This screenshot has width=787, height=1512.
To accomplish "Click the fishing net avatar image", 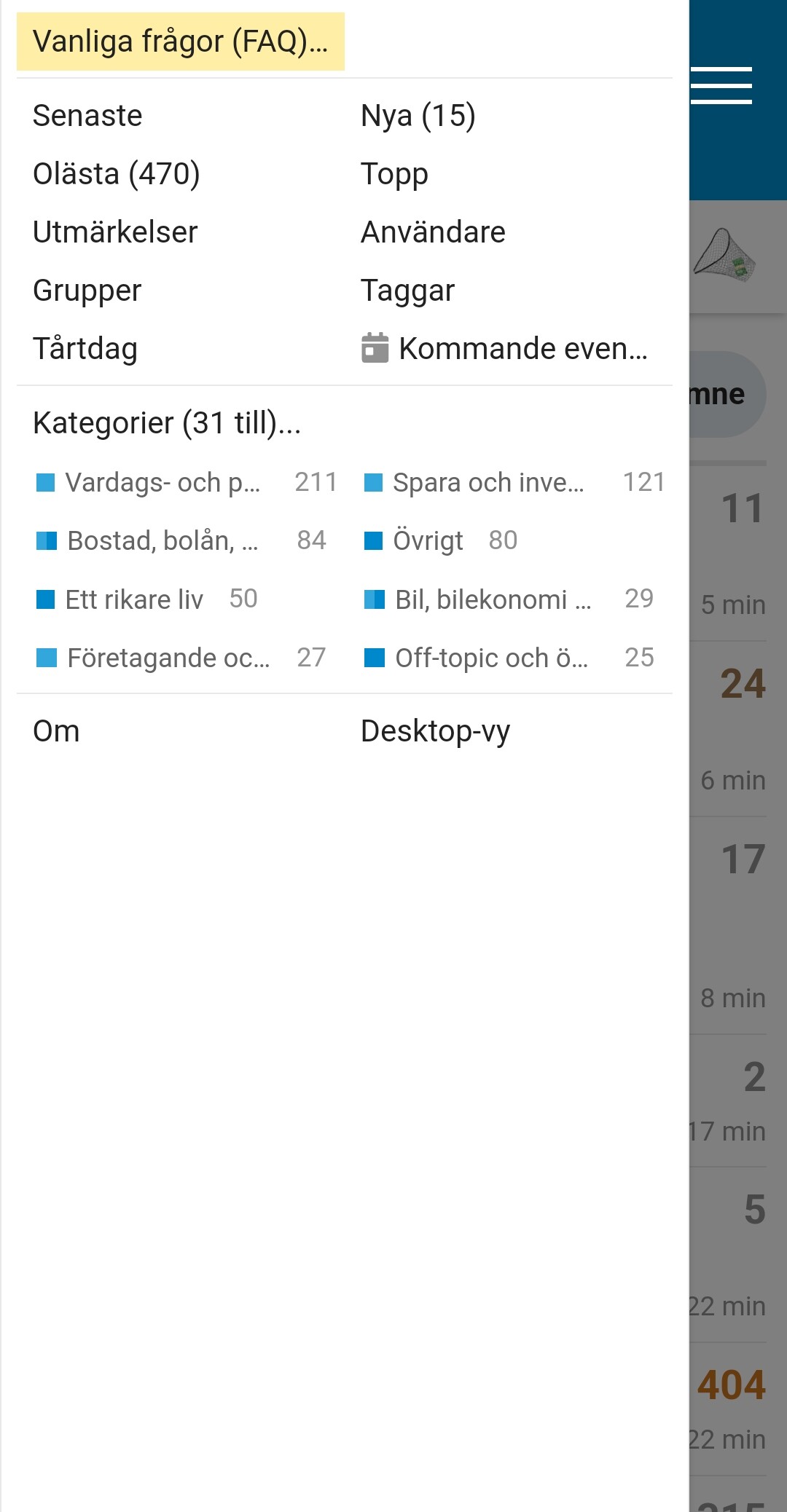I will (x=724, y=256).
